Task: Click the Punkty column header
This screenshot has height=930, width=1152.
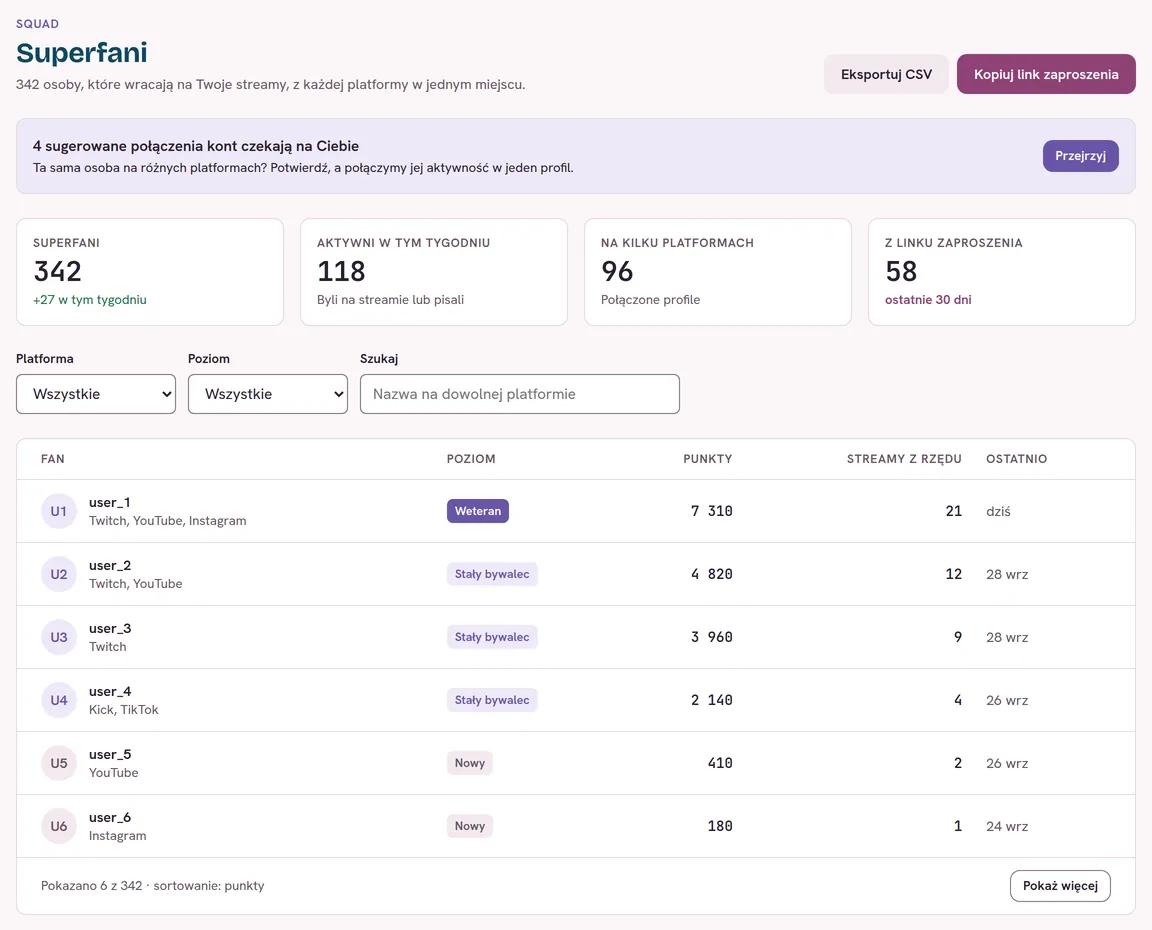Action: (x=708, y=459)
